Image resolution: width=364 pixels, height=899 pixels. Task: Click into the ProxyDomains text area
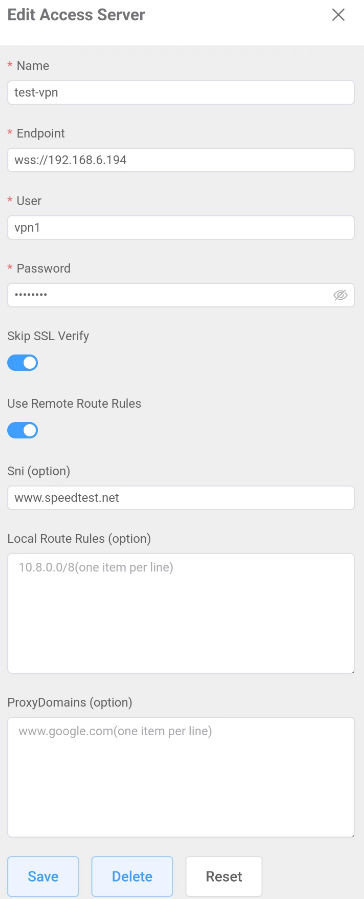pyautogui.click(x=181, y=777)
